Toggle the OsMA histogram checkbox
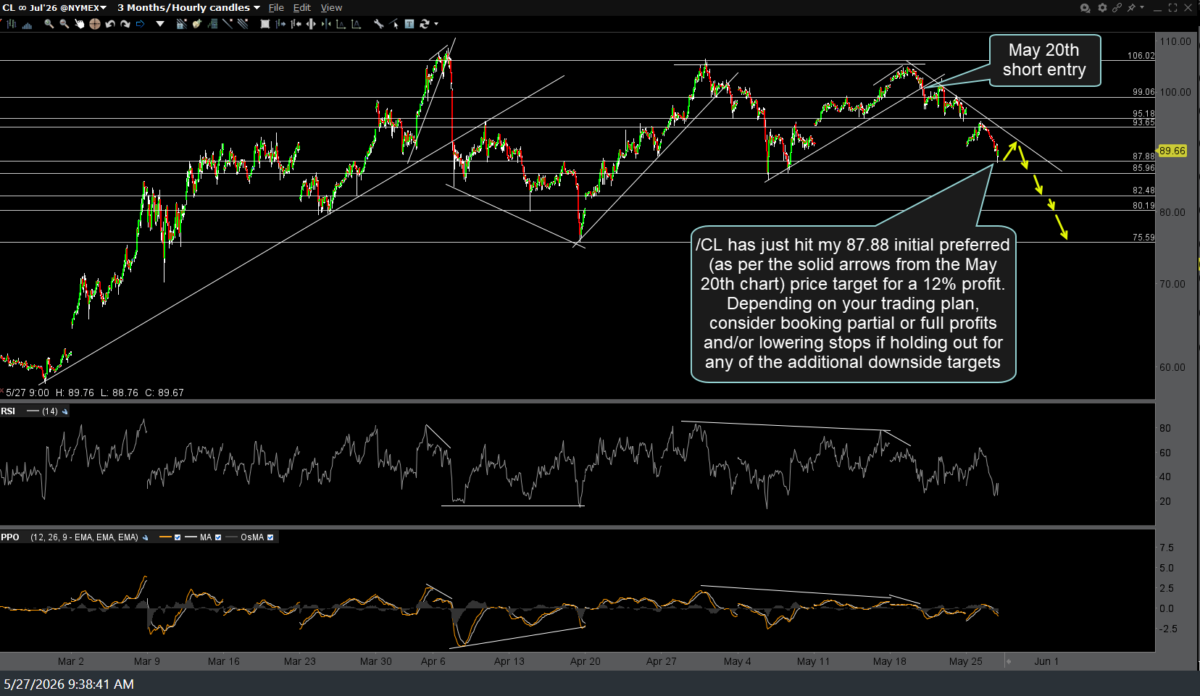Screen dimensions: 1200x696 point(270,537)
